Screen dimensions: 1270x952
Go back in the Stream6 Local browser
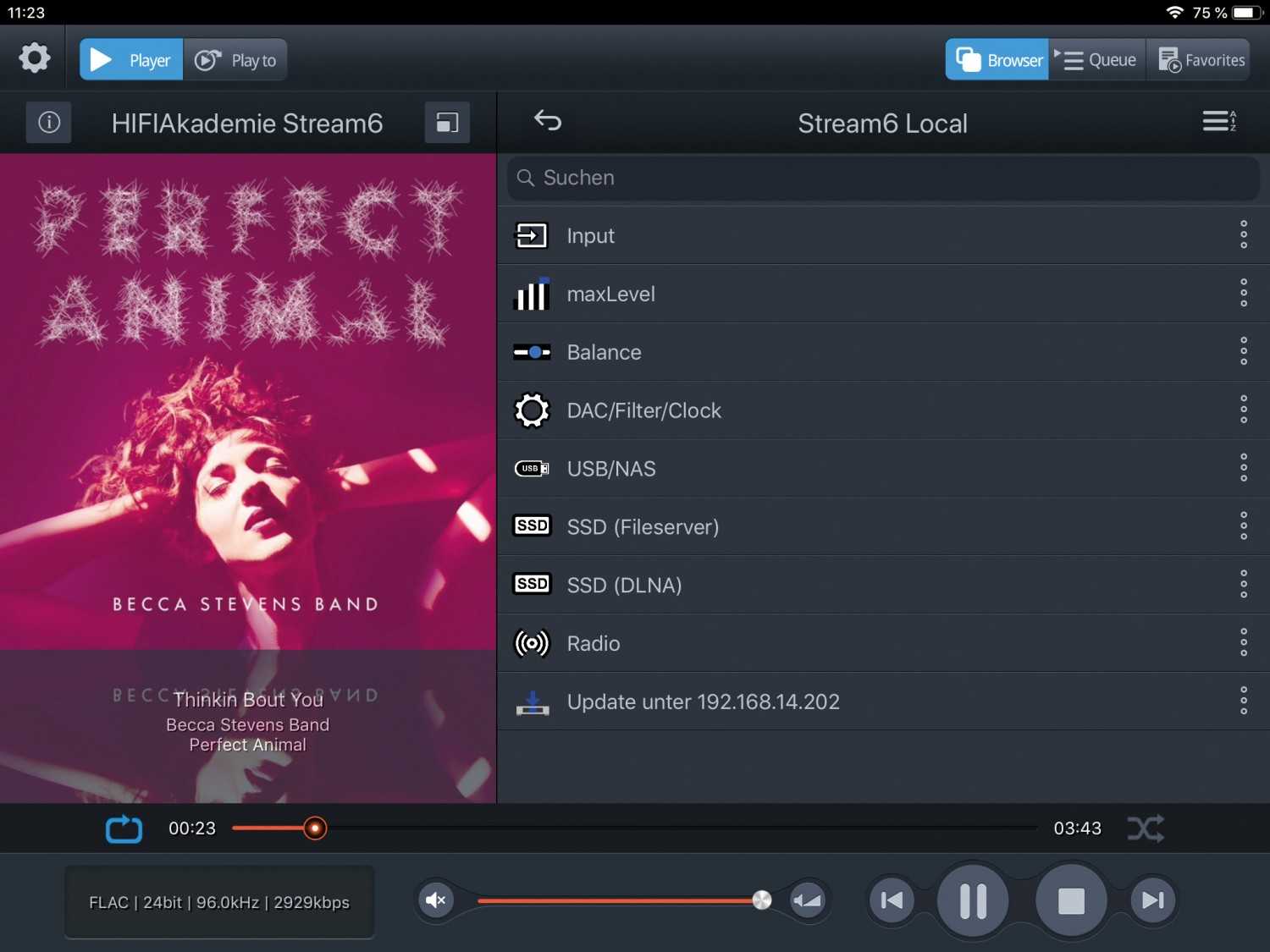(x=548, y=121)
